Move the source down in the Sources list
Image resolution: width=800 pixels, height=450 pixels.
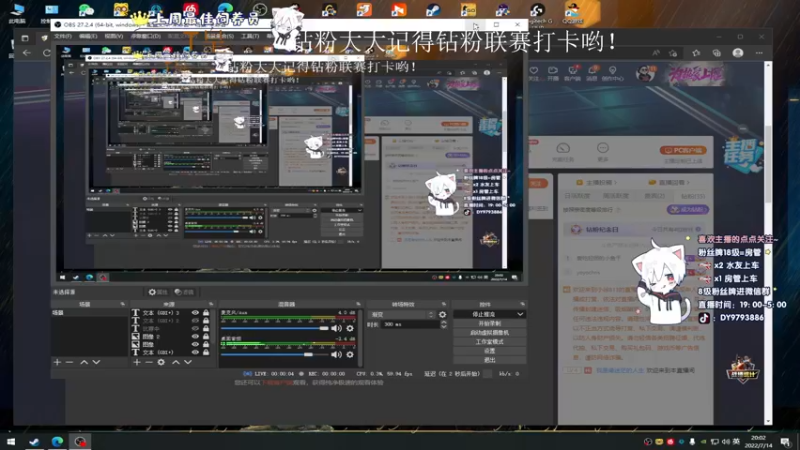[188, 362]
